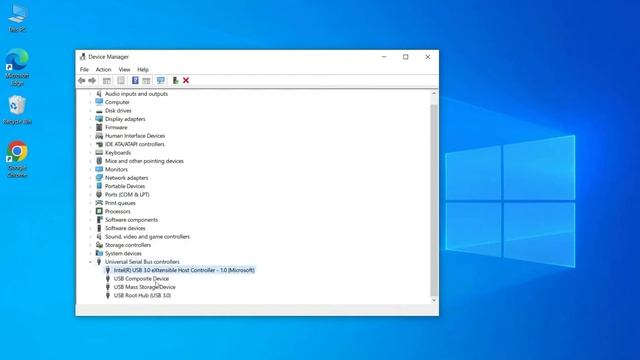Select the Keyboards label
The width and height of the screenshot is (640, 360).
pos(118,153)
